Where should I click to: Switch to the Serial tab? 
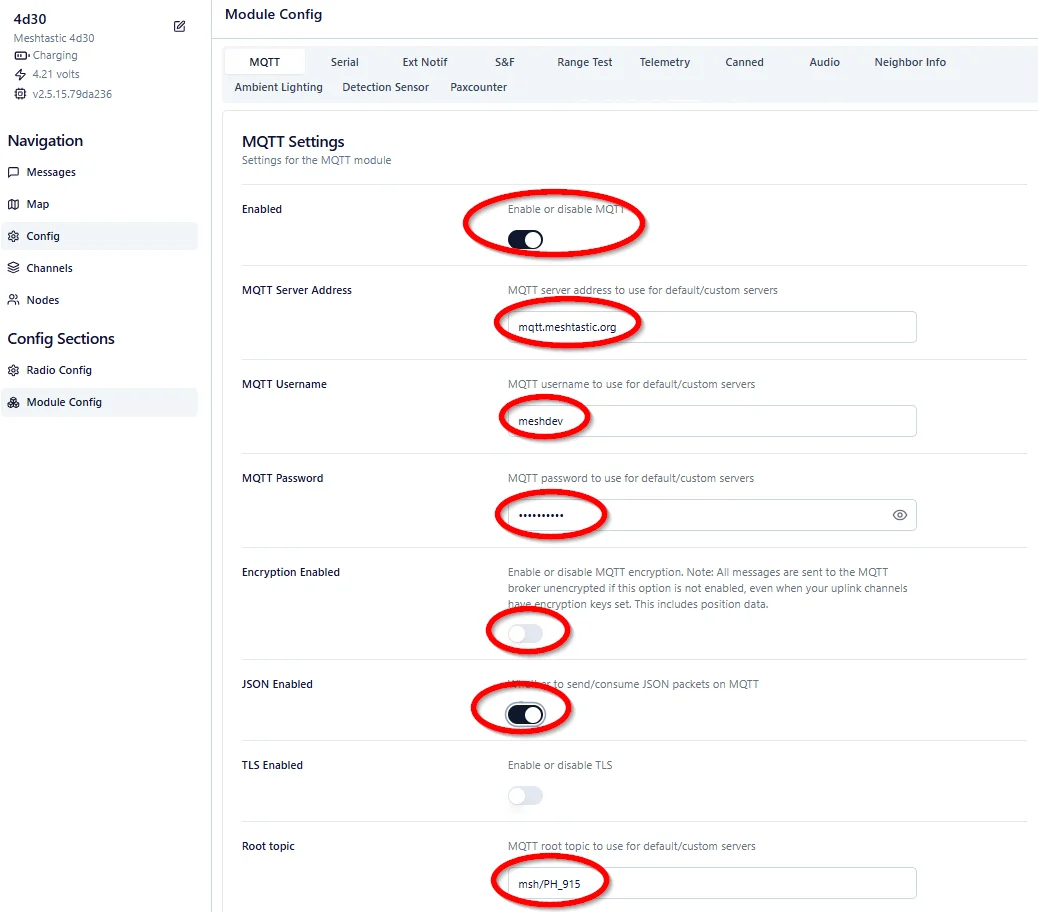pyautogui.click(x=345, y=62)
